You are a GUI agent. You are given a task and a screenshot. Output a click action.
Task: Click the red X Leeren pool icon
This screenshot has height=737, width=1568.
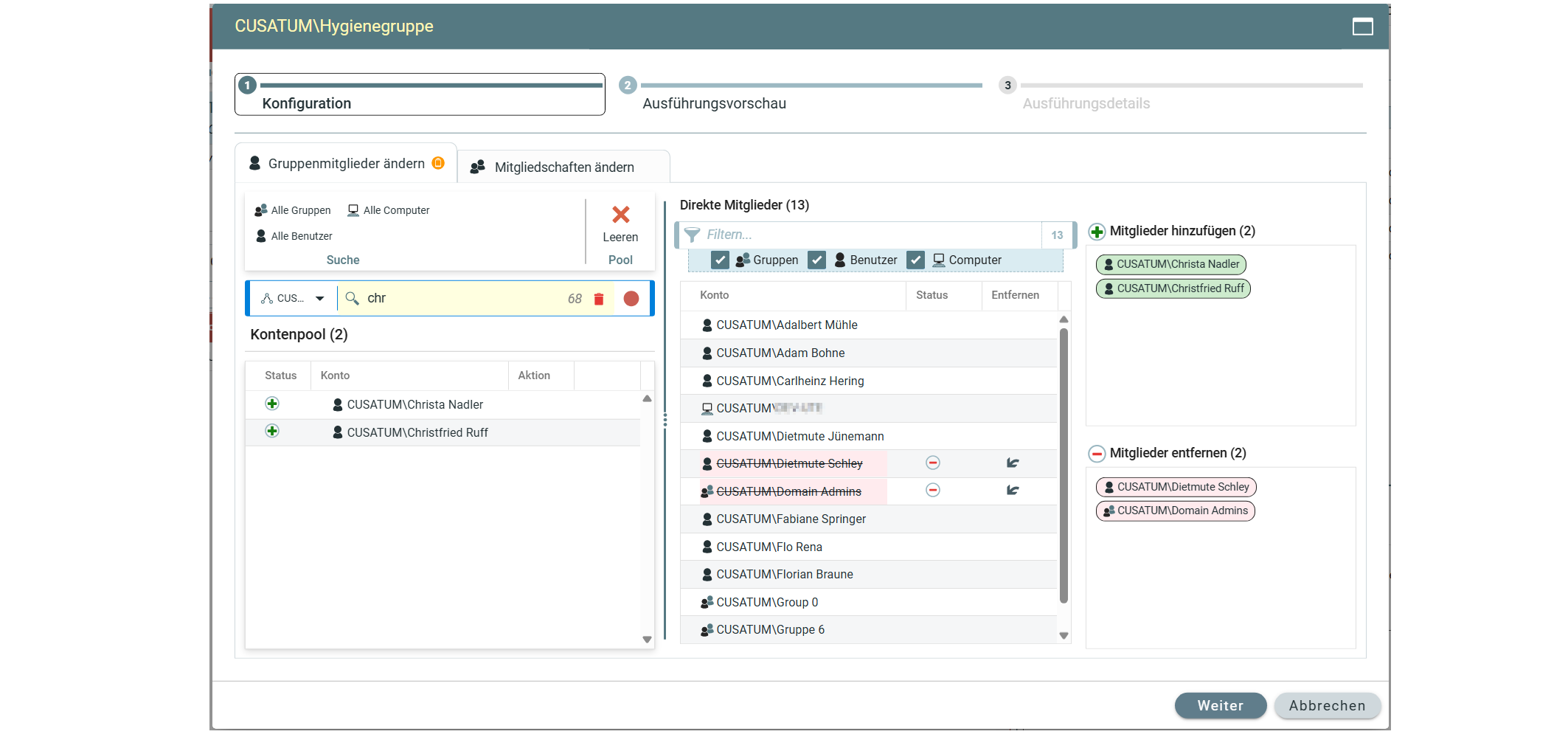(620, 215)
